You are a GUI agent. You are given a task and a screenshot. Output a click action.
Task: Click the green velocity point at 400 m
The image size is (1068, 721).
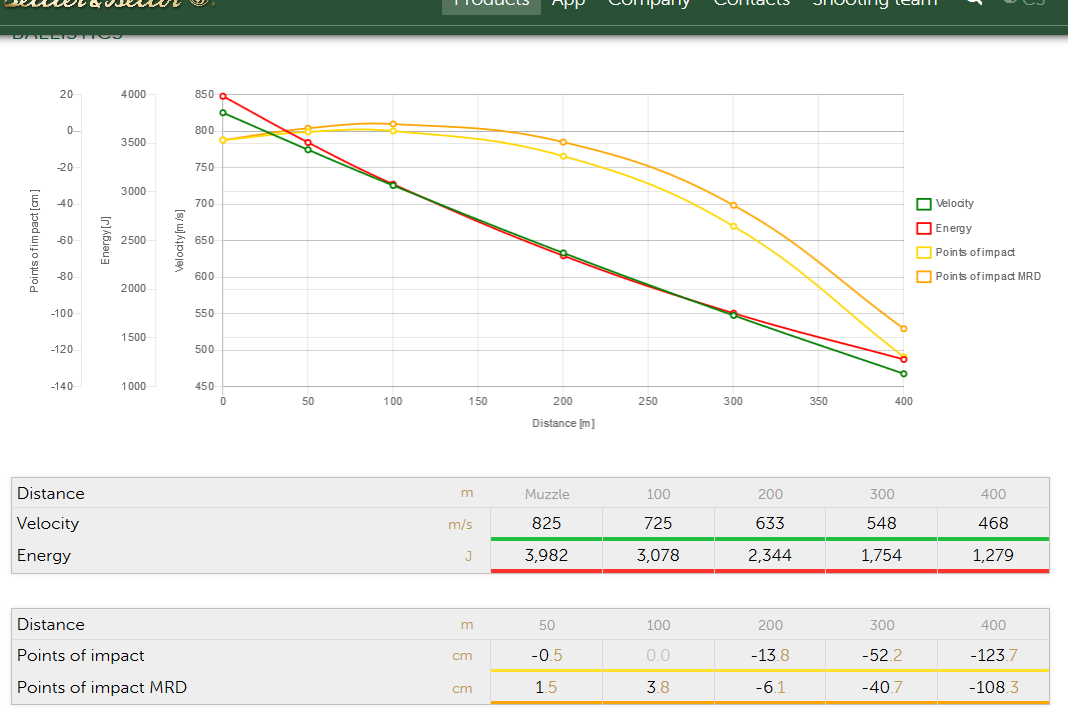pos(904,374)
